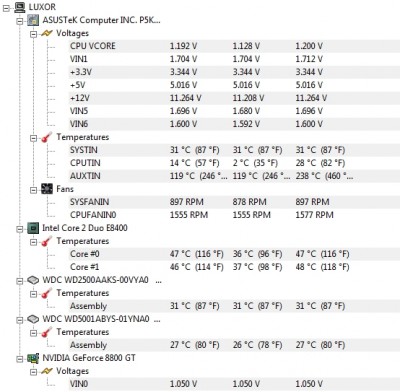This screenshot has width=400, height=392.
Task: Click the LUXOR computer icon
Action: click(x=20, y=7)
